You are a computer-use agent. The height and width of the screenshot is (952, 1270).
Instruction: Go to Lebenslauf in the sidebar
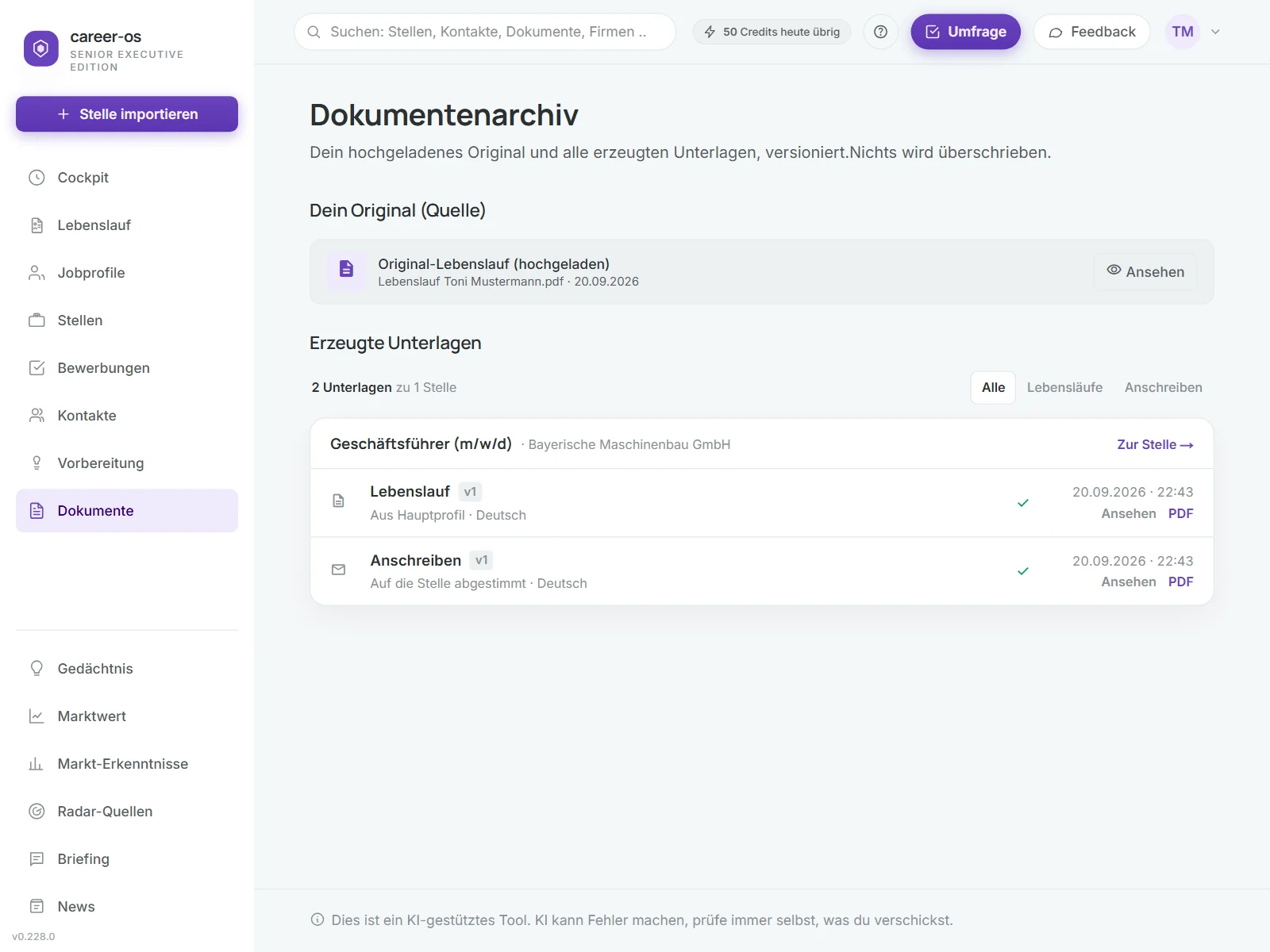pyautogui.click(x=127, y=225)
